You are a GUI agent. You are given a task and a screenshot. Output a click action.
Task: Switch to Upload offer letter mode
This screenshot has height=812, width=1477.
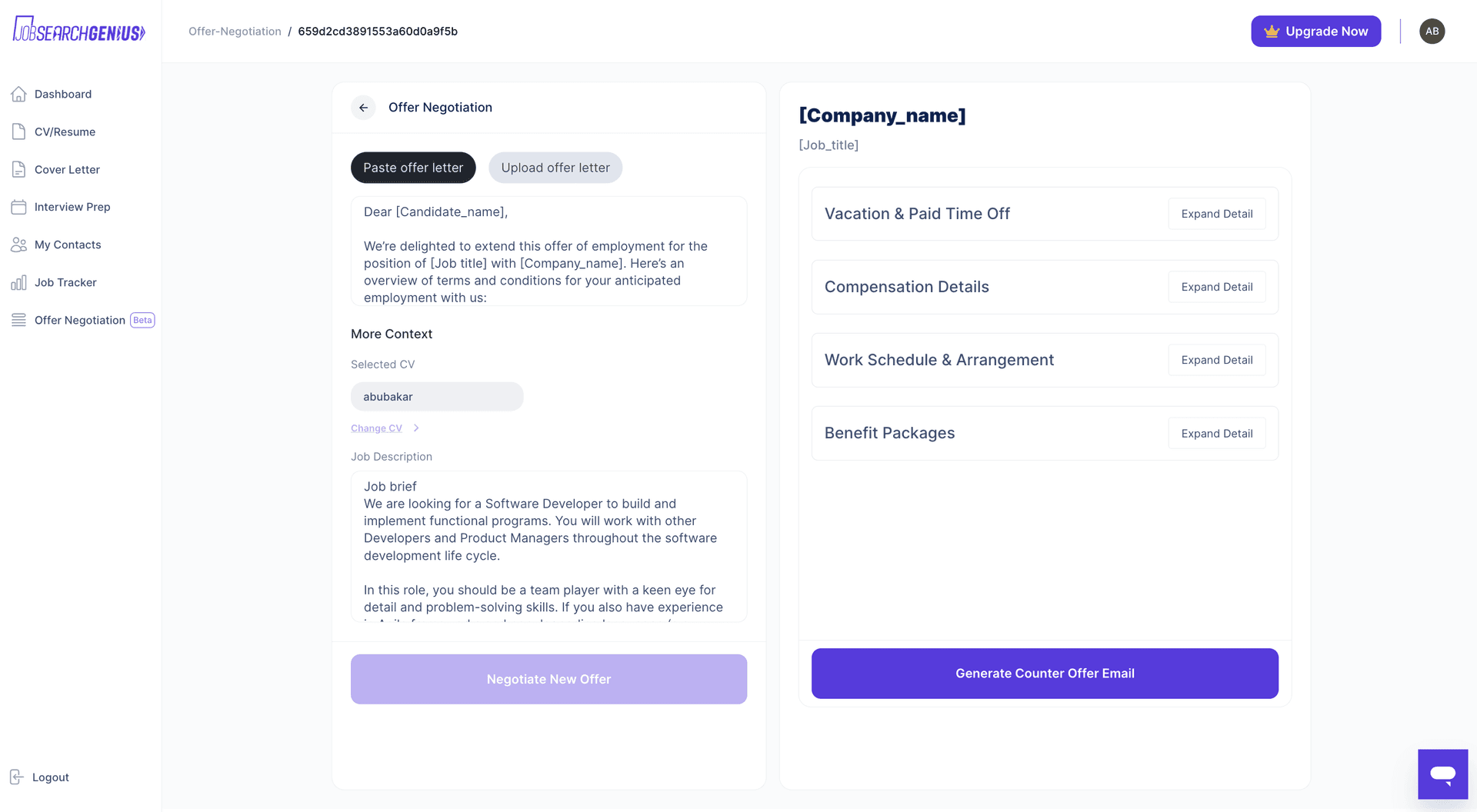(x=555, y=168)
